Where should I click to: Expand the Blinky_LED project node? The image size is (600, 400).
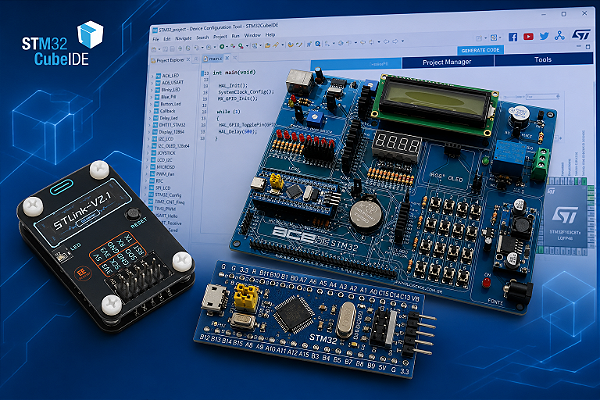point(151,90)
